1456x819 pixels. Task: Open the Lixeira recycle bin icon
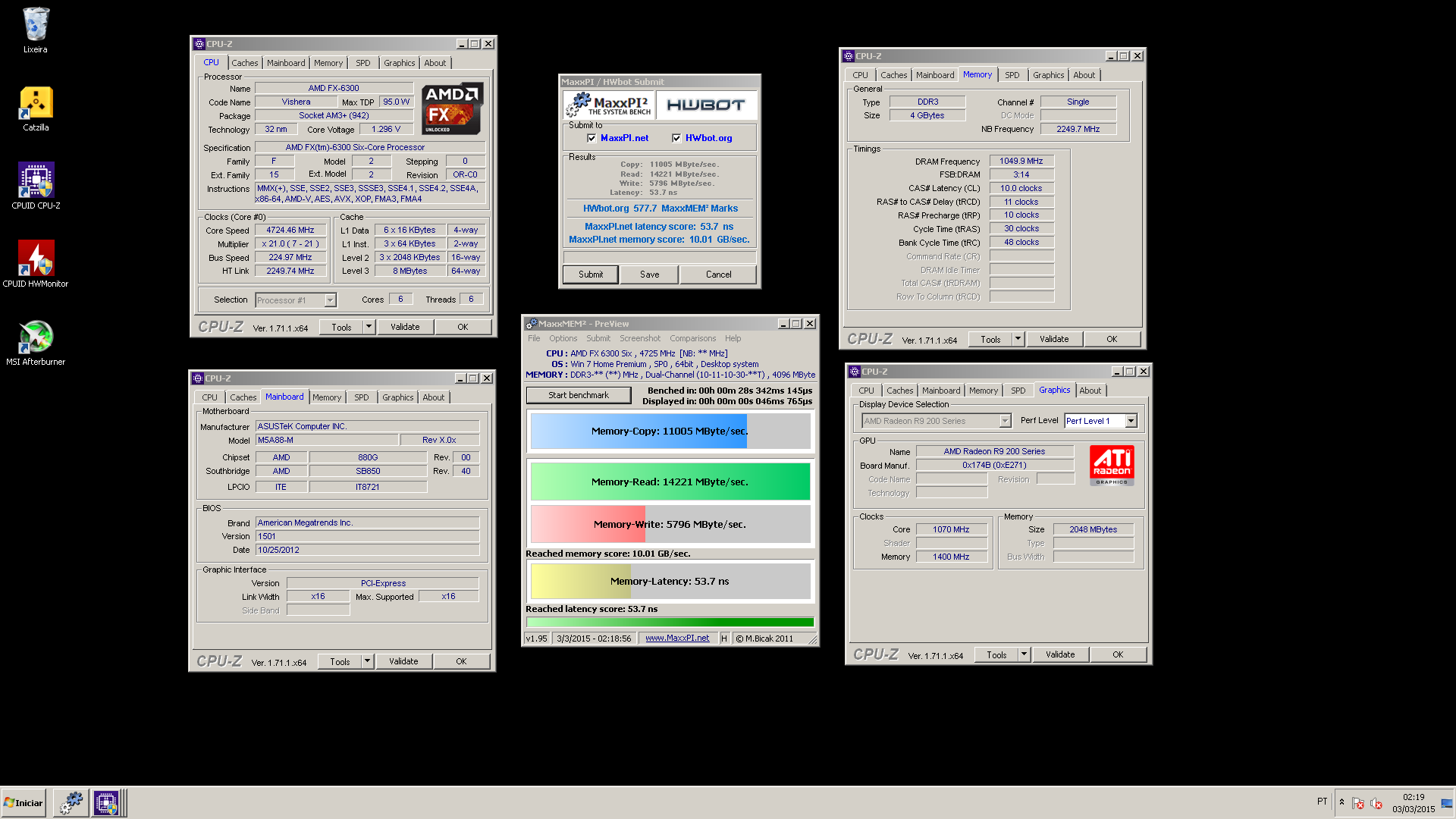[36, 30]
